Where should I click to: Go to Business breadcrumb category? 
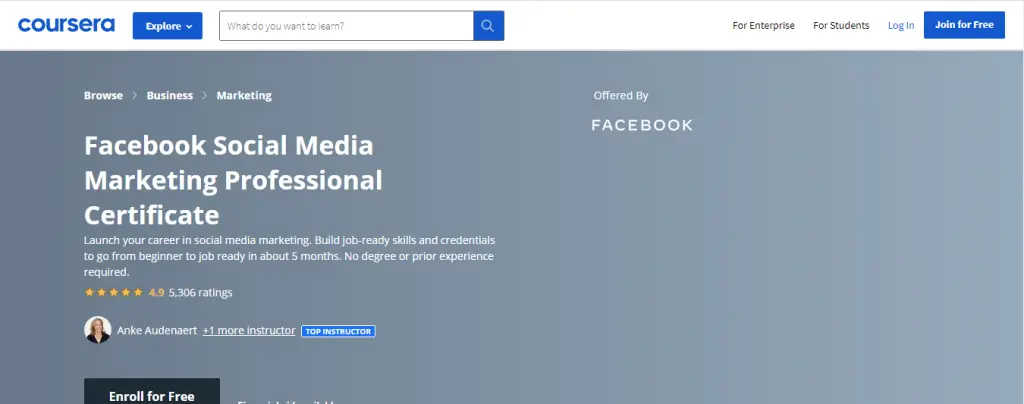click(x=169, y=96)
